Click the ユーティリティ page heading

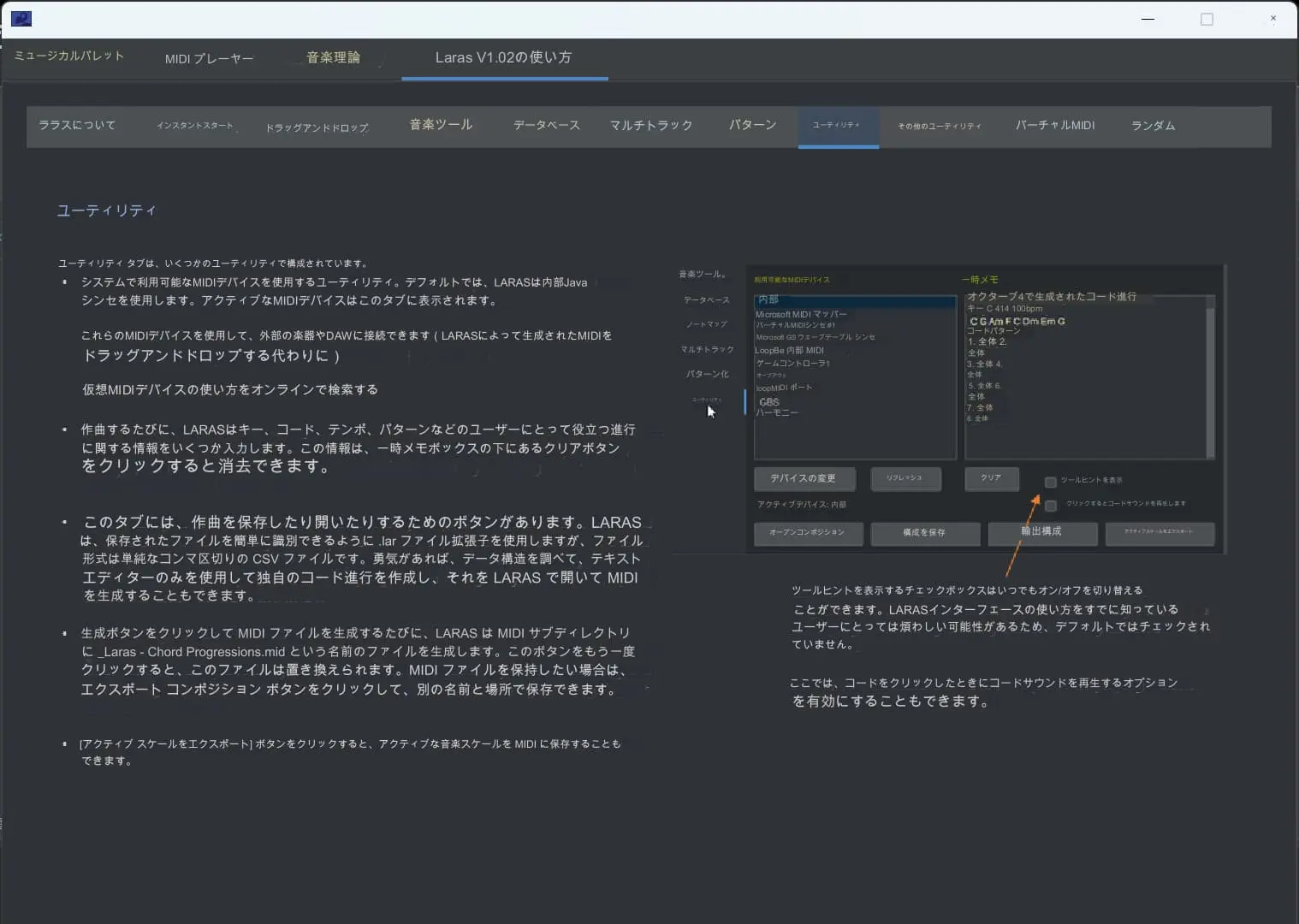[x=106, y=210]
